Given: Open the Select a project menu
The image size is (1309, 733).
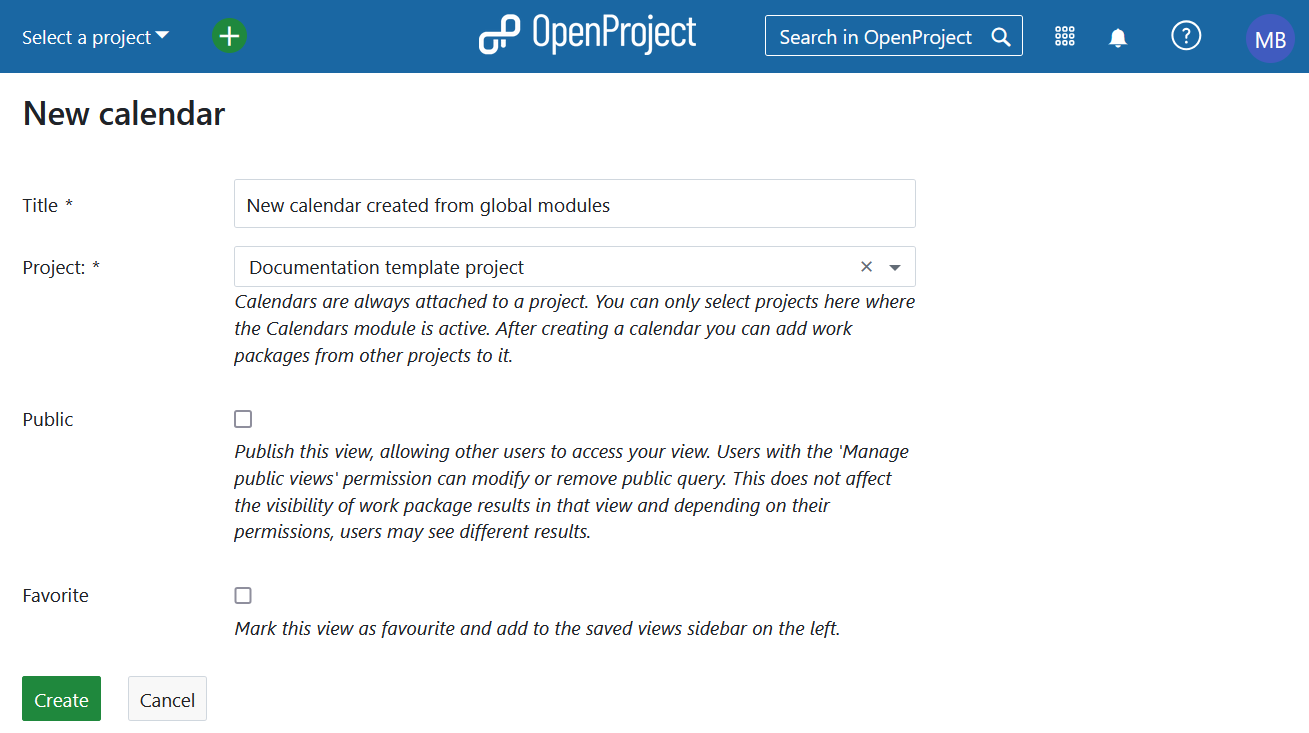Looking at the screenshot, I should point(95,37).
